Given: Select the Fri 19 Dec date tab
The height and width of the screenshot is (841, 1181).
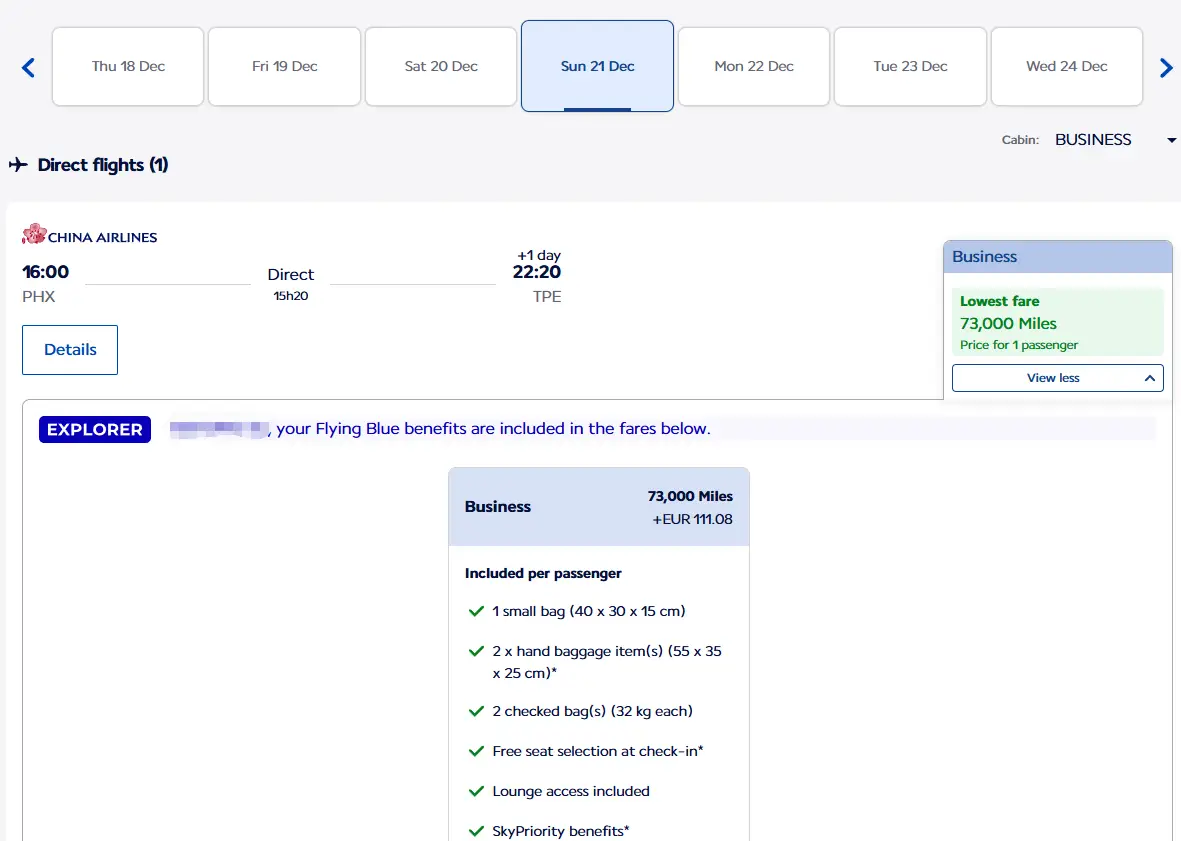Looking at the screenshot, I should pyautogui.click(x=285, y=67).
